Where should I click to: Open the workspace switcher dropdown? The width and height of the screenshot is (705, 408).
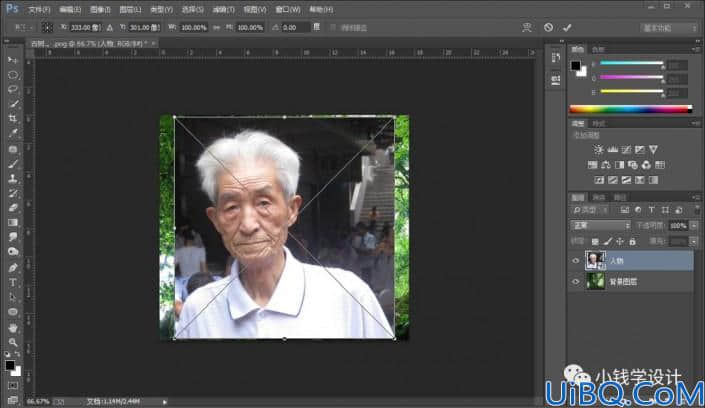point(669,28)
